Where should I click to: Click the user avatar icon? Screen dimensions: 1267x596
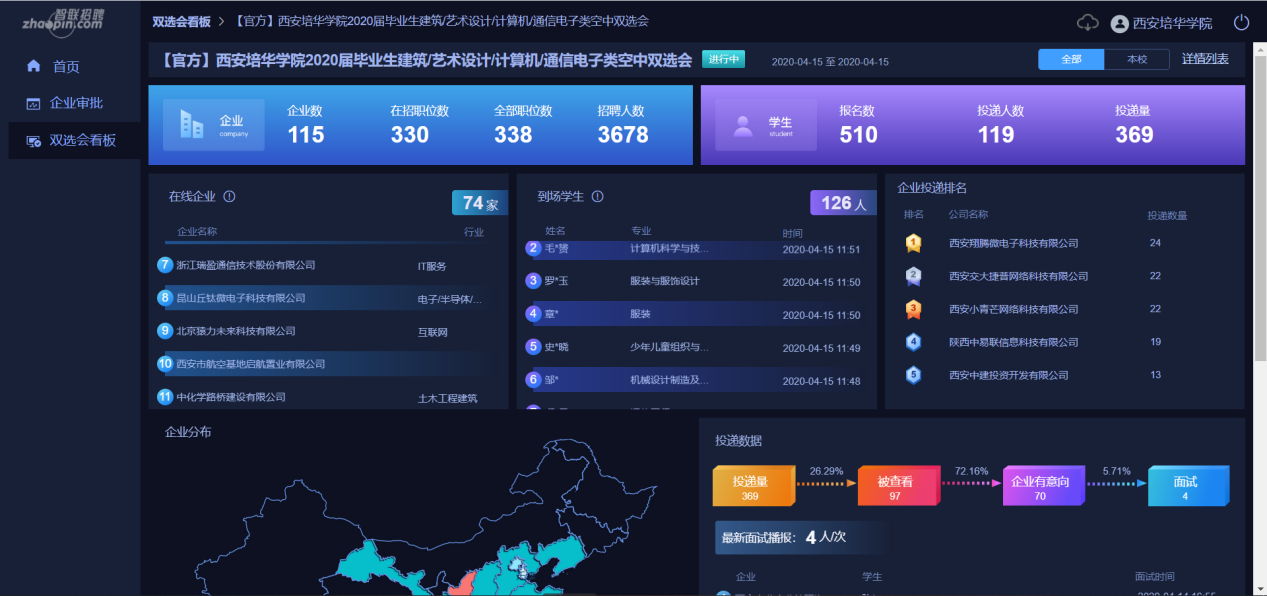click(x=1119, y=23)
